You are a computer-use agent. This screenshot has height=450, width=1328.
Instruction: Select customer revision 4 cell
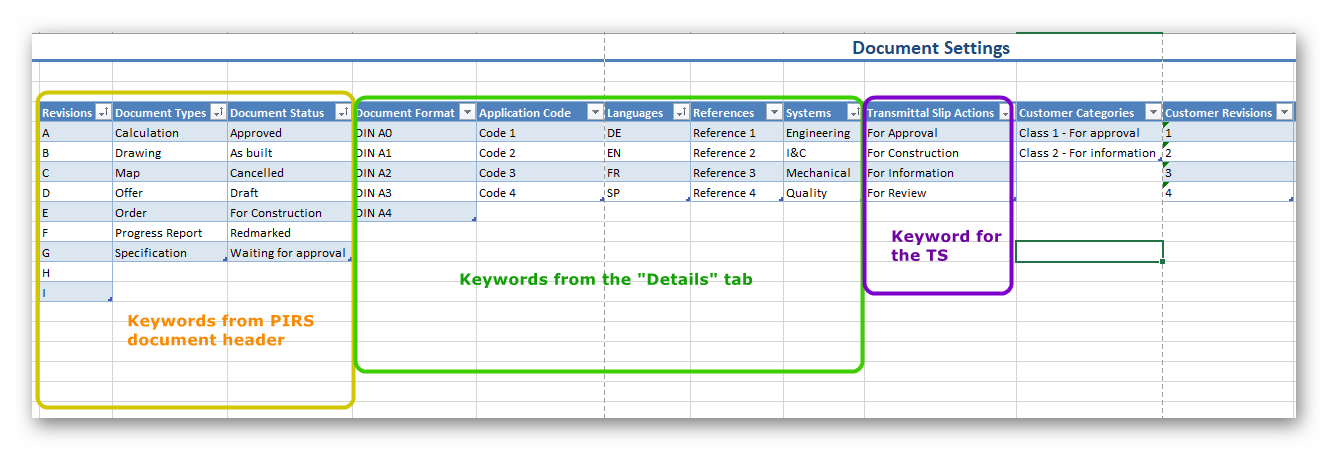[1228, 193]
